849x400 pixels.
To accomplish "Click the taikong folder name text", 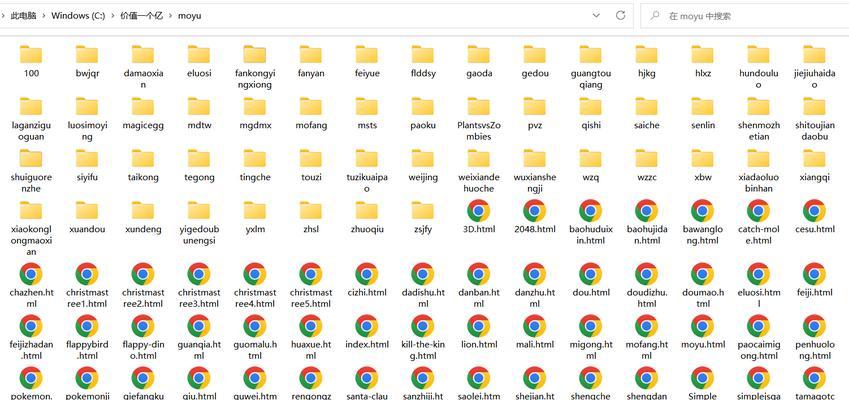I will (x=143, y=177).
